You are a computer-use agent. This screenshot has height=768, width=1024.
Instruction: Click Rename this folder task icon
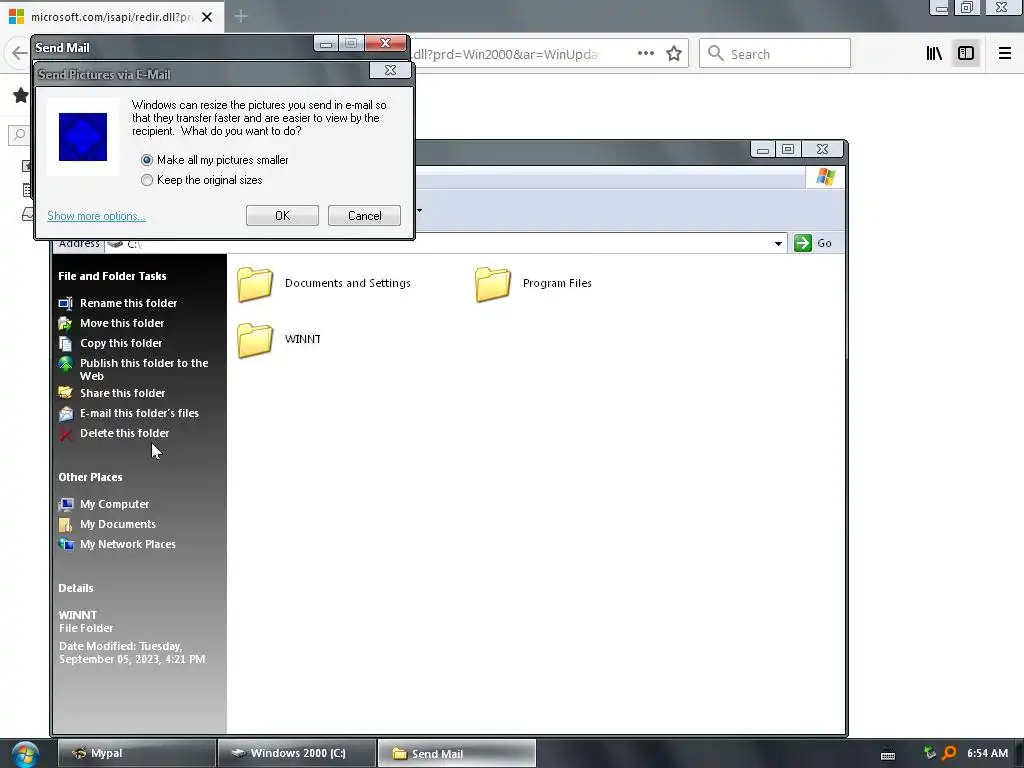point(65,303)
